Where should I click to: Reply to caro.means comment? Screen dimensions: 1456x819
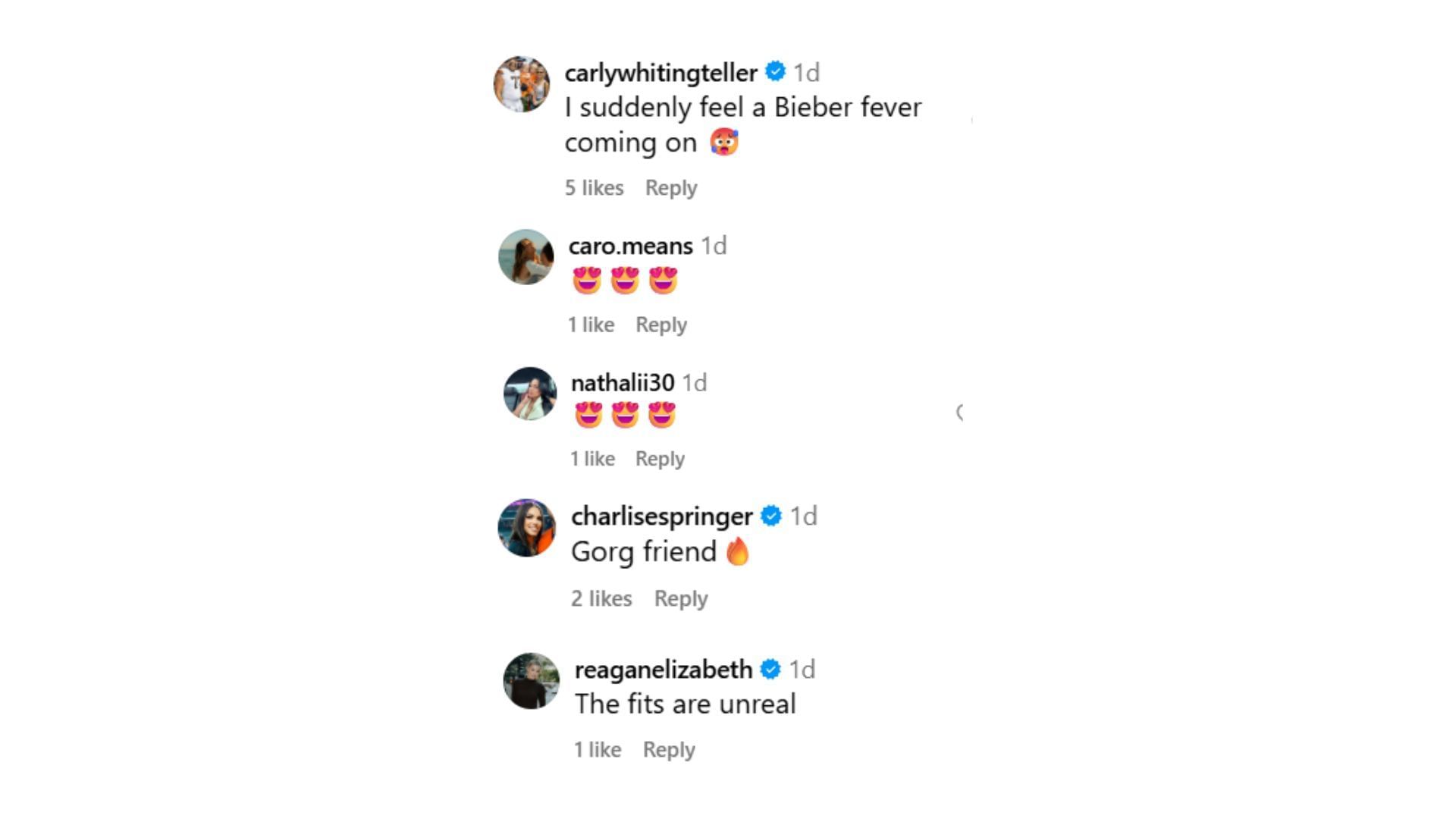click(661, 325)
